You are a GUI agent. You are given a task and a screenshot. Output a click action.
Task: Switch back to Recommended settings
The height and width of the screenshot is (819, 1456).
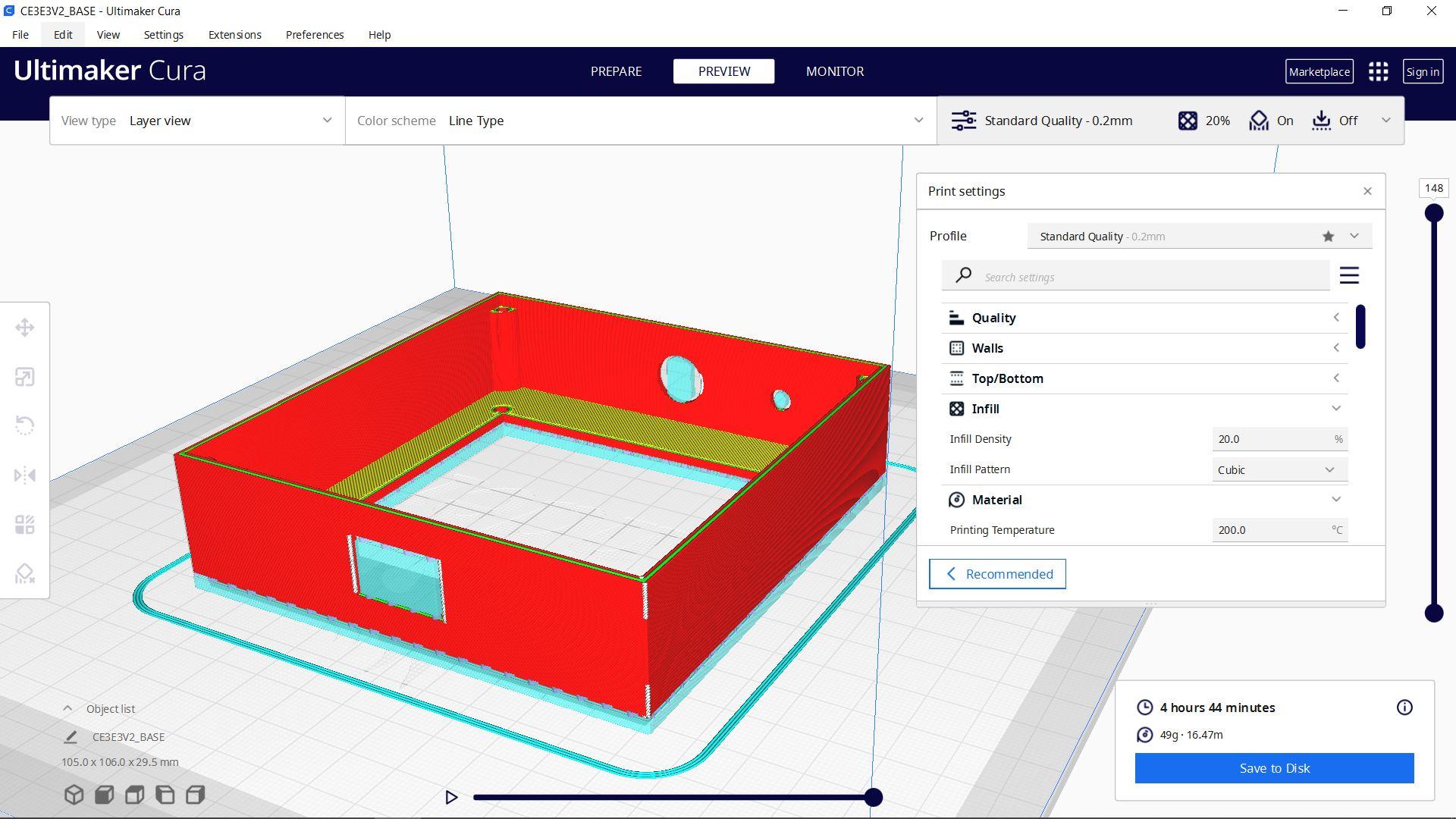997,574
